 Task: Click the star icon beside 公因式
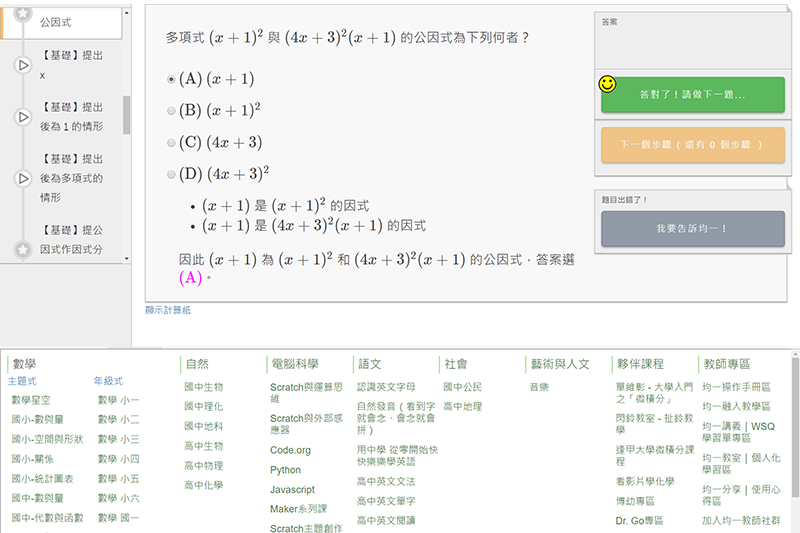[x=22, y=14]
